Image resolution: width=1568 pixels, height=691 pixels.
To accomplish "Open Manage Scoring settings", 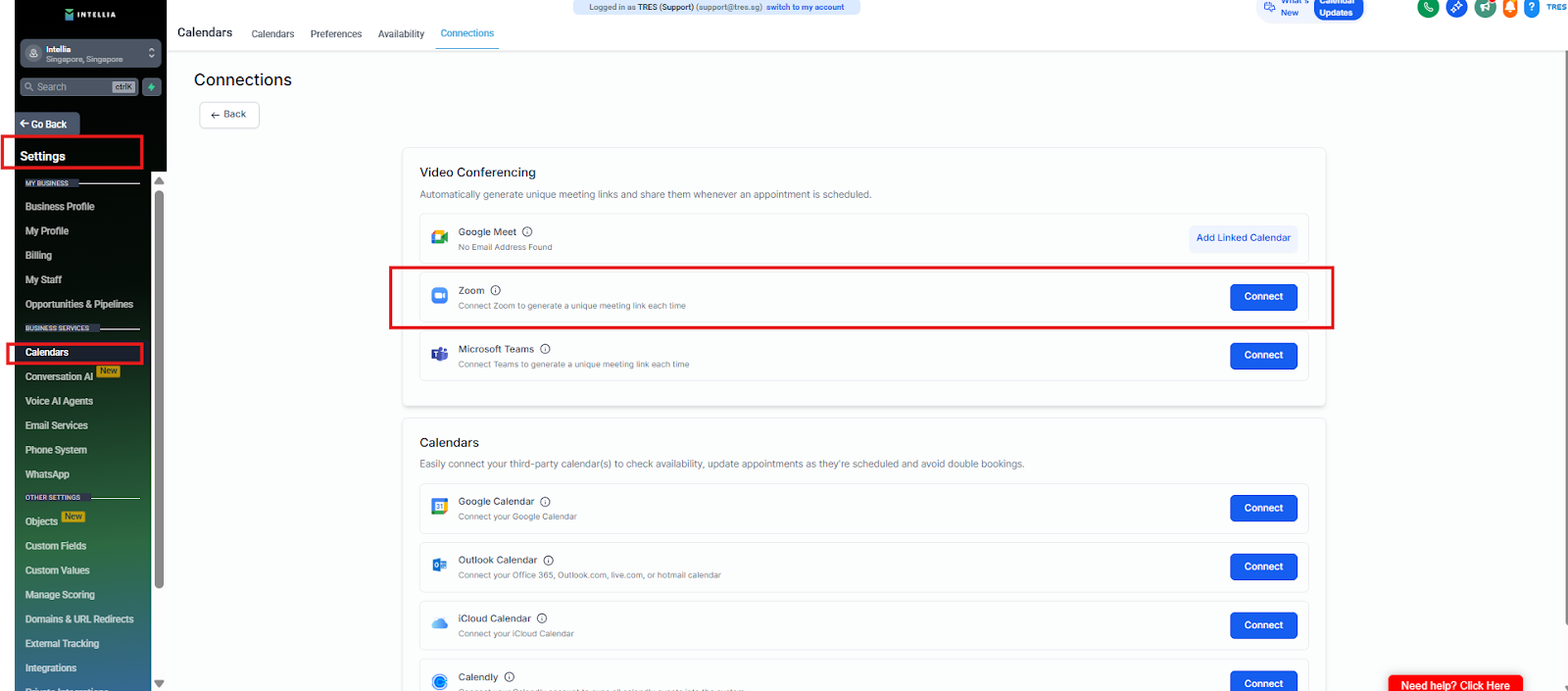I will (60, 596).
